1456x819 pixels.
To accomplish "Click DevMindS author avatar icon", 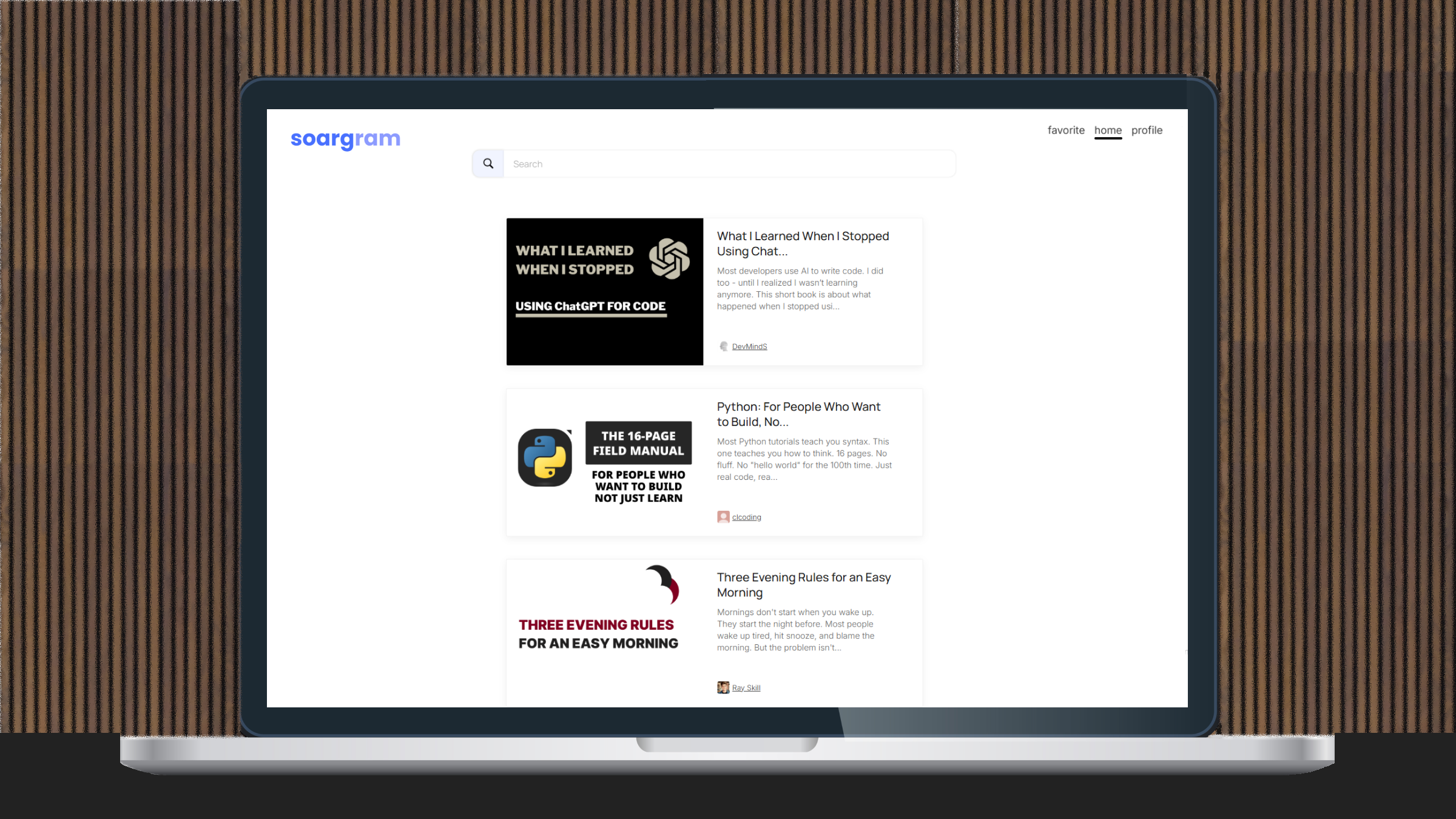I will tap(723, 346).
